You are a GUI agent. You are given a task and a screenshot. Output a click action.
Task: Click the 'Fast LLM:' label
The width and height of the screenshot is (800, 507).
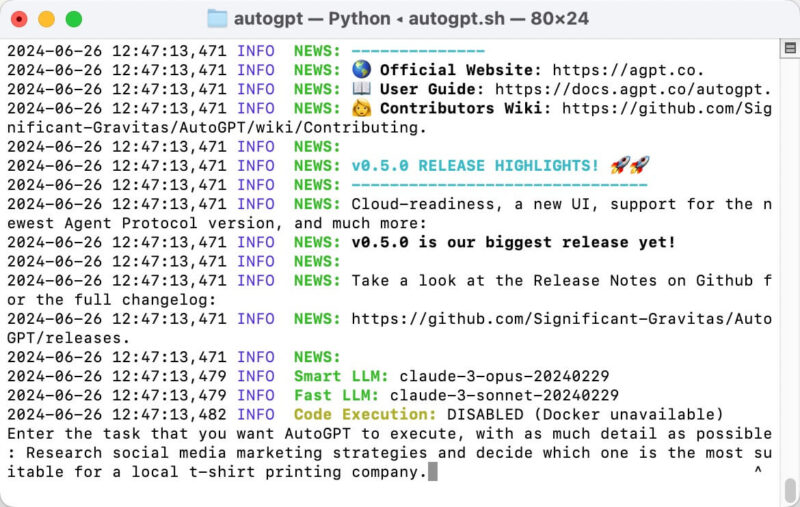point(337,396)
